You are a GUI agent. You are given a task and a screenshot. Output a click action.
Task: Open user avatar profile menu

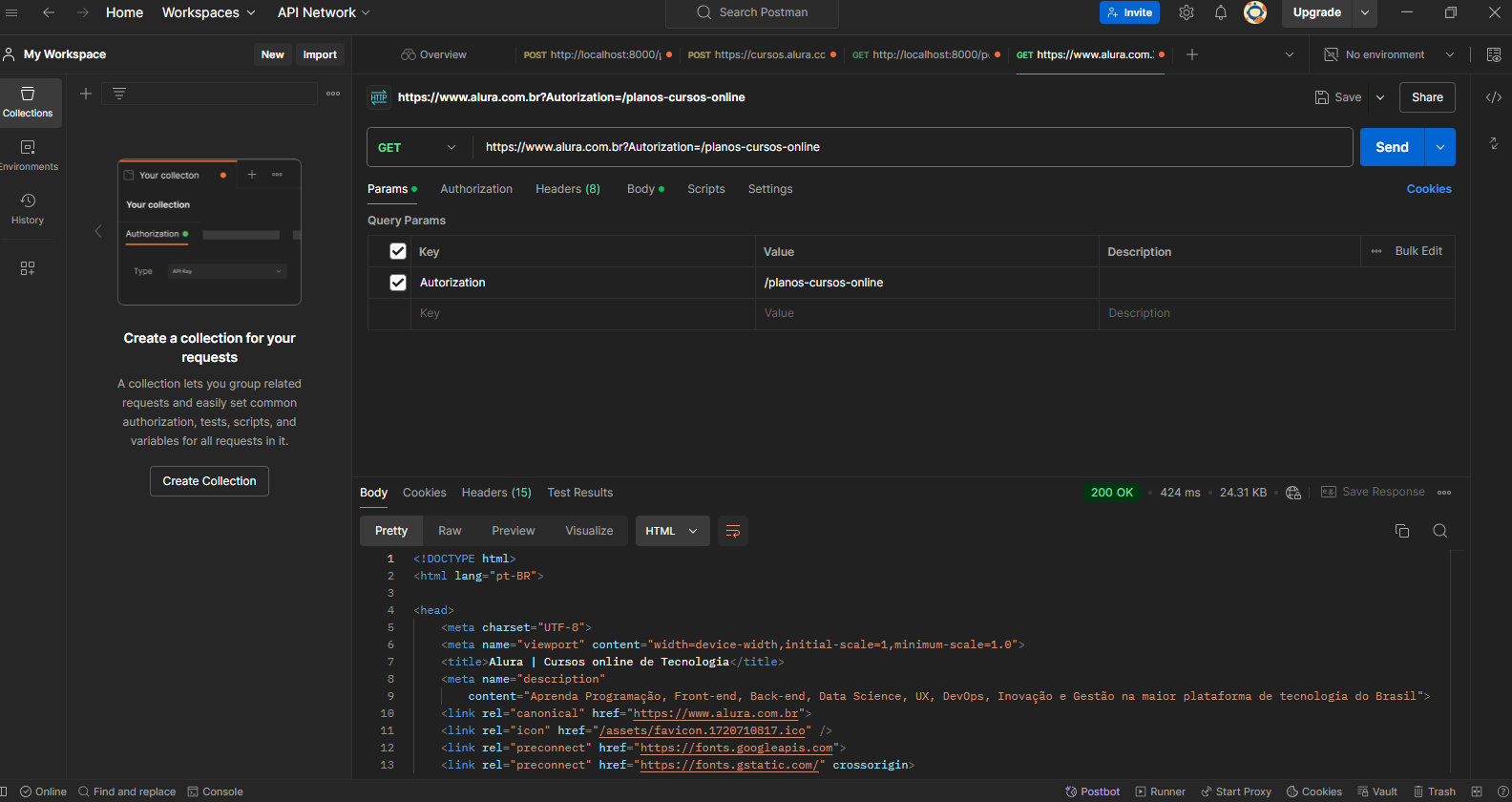point(1255,12)
